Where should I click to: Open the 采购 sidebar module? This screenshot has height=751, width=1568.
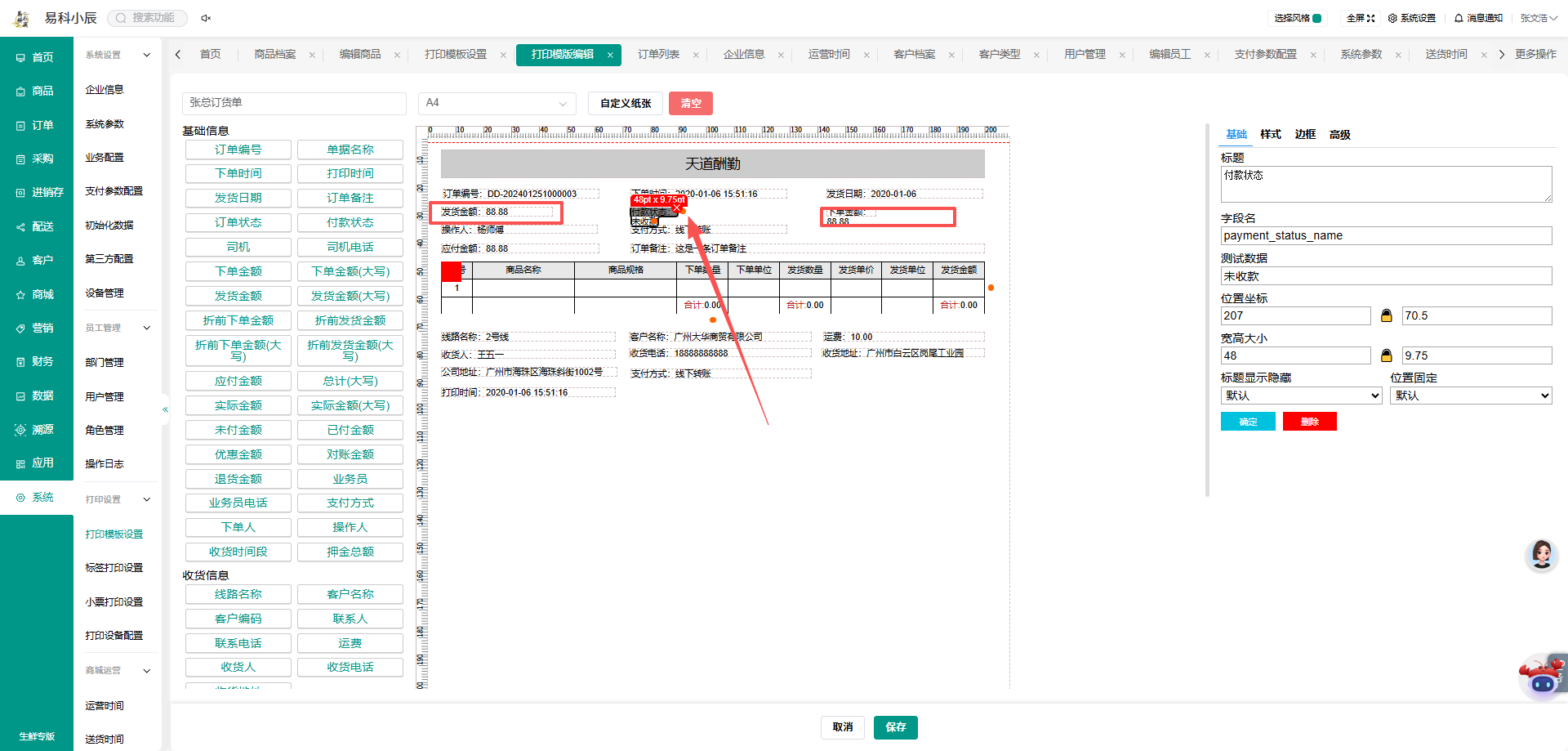[x=36, y=159]
